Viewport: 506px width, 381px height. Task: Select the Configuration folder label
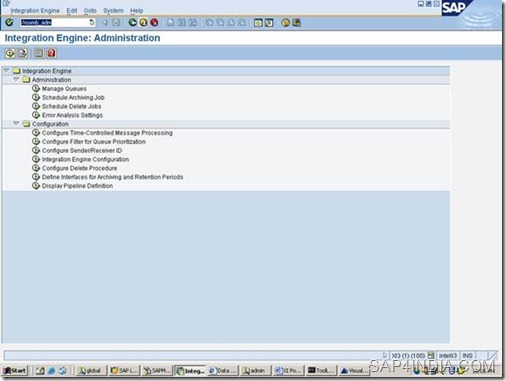click(50, 124)
